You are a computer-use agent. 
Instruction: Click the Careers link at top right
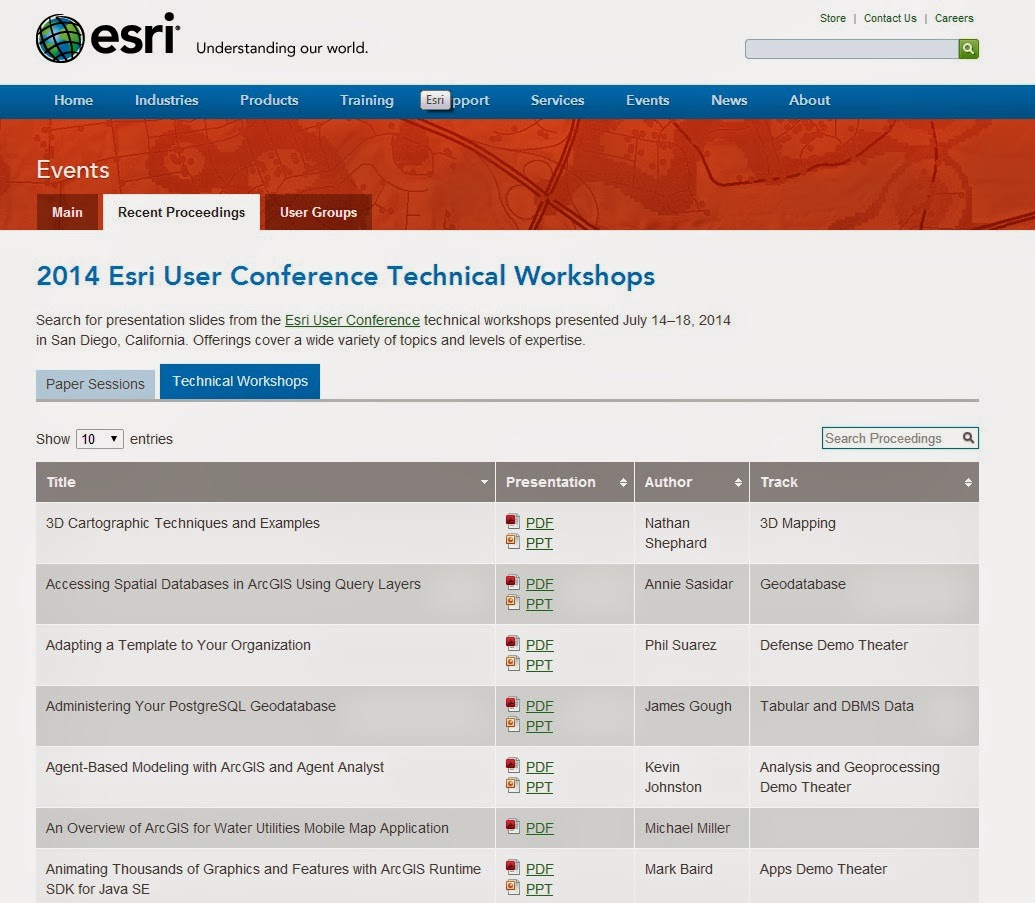click(x=953, y=18)
